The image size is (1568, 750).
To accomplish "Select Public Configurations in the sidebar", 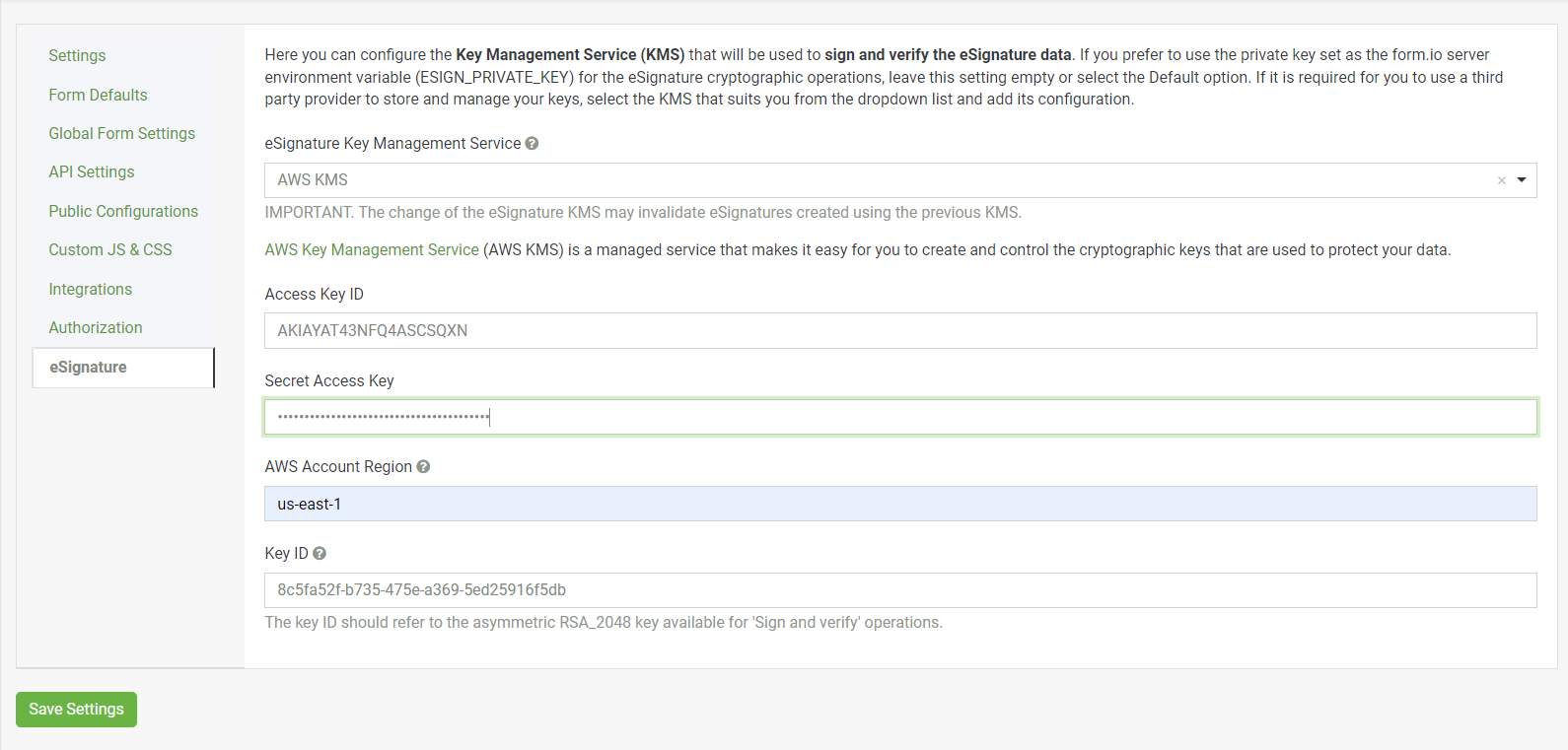I will click(x=123, y=211).
